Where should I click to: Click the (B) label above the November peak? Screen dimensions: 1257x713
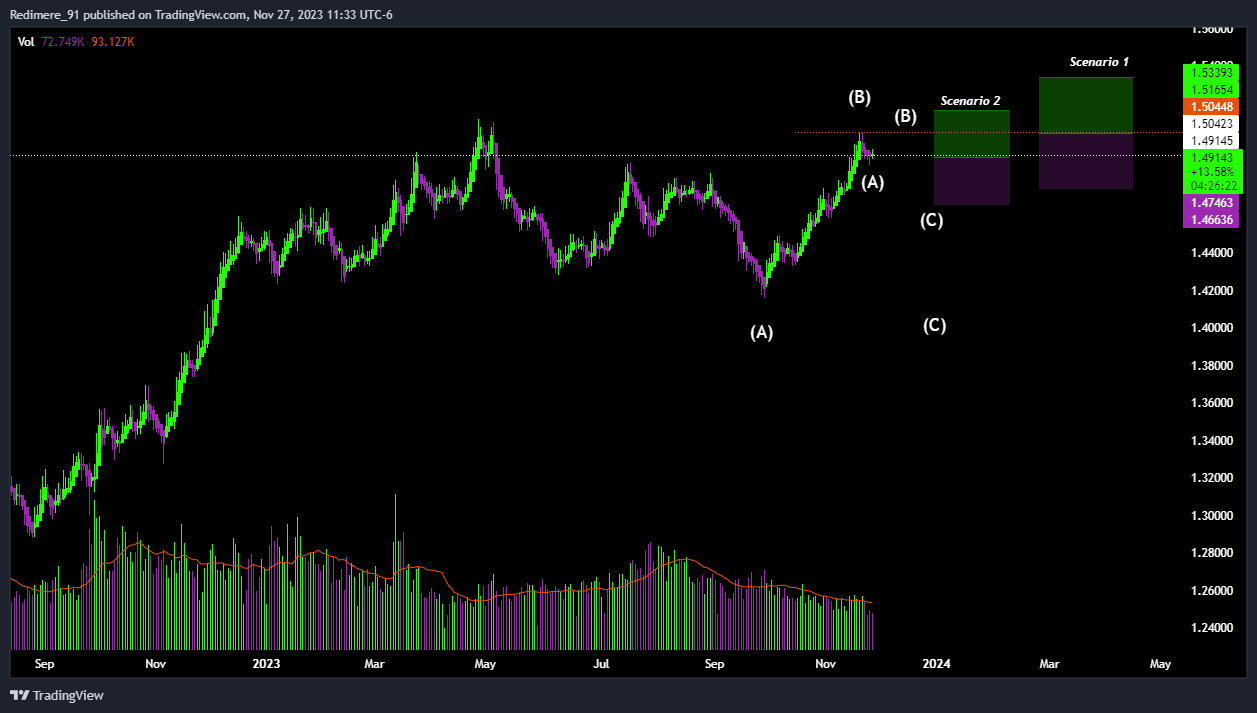pyautogui.click(x=860, y=97)
